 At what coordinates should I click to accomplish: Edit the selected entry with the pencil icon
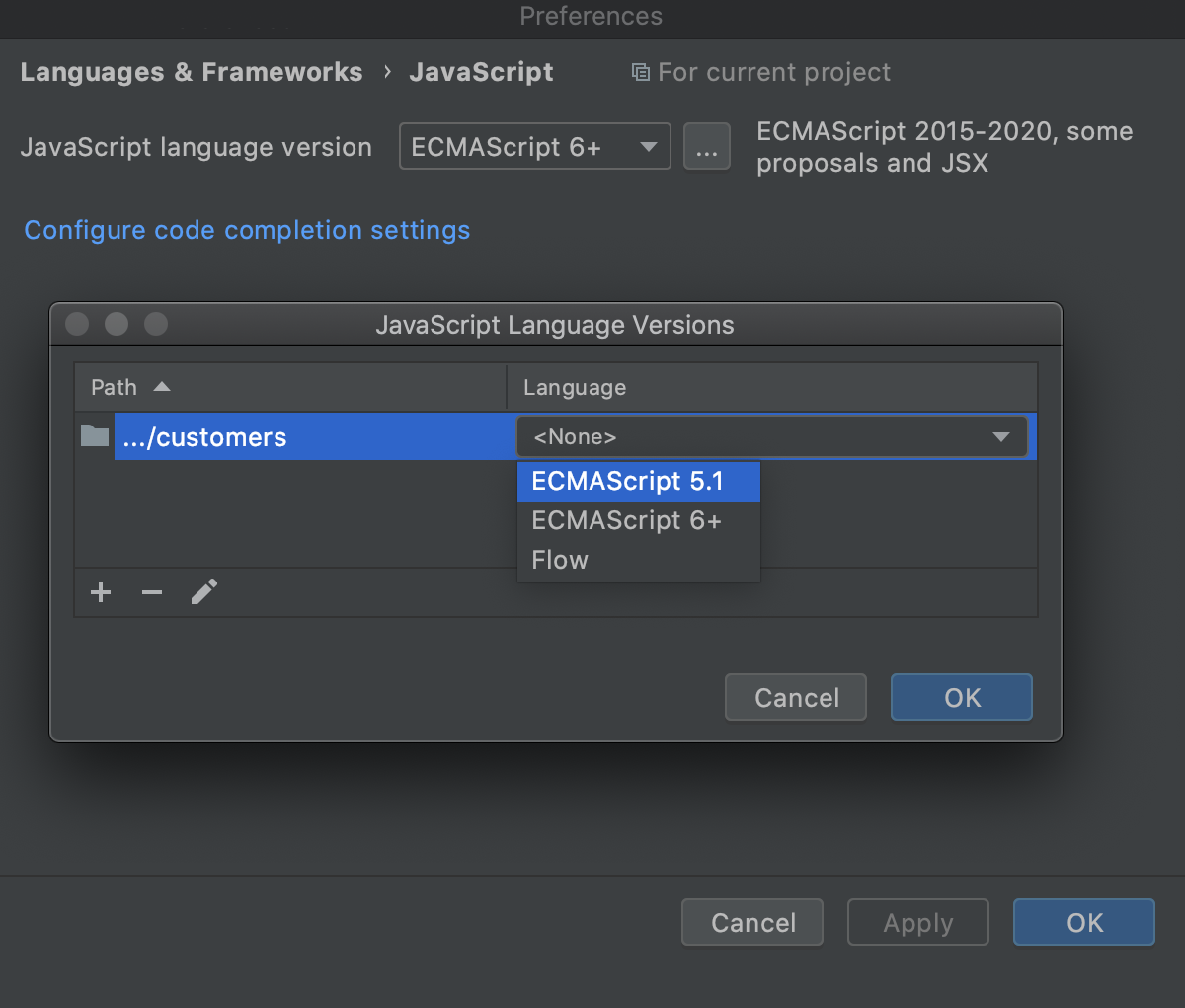[x=204, y=591]
